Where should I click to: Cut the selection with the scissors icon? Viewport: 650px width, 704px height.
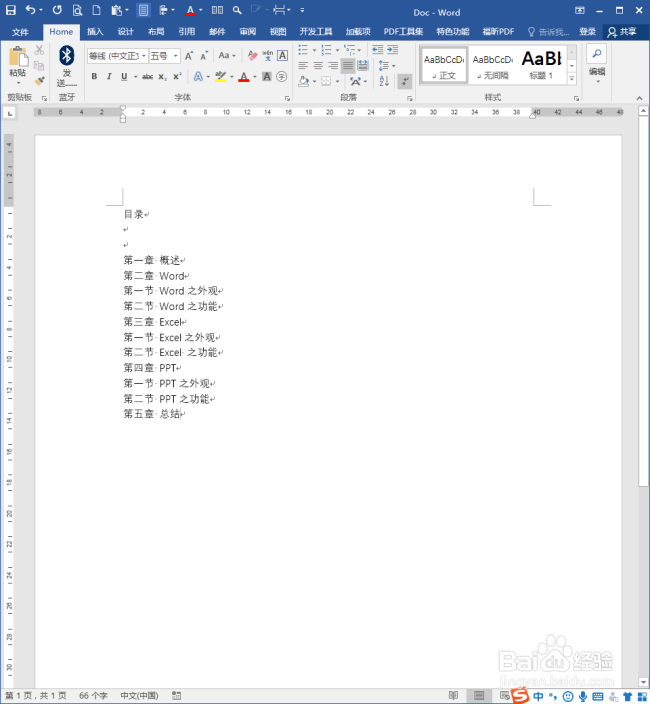click(x=40, y=50)
